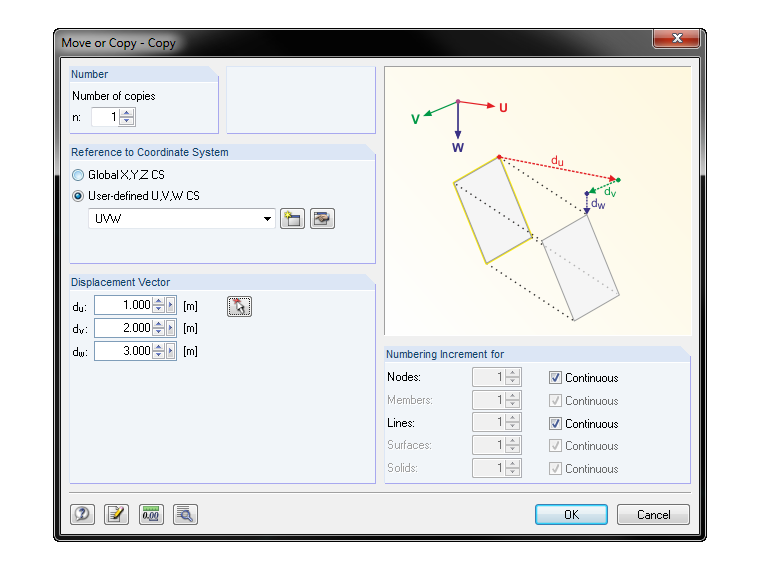Toggle Continuous checkbox for Members

555,401
